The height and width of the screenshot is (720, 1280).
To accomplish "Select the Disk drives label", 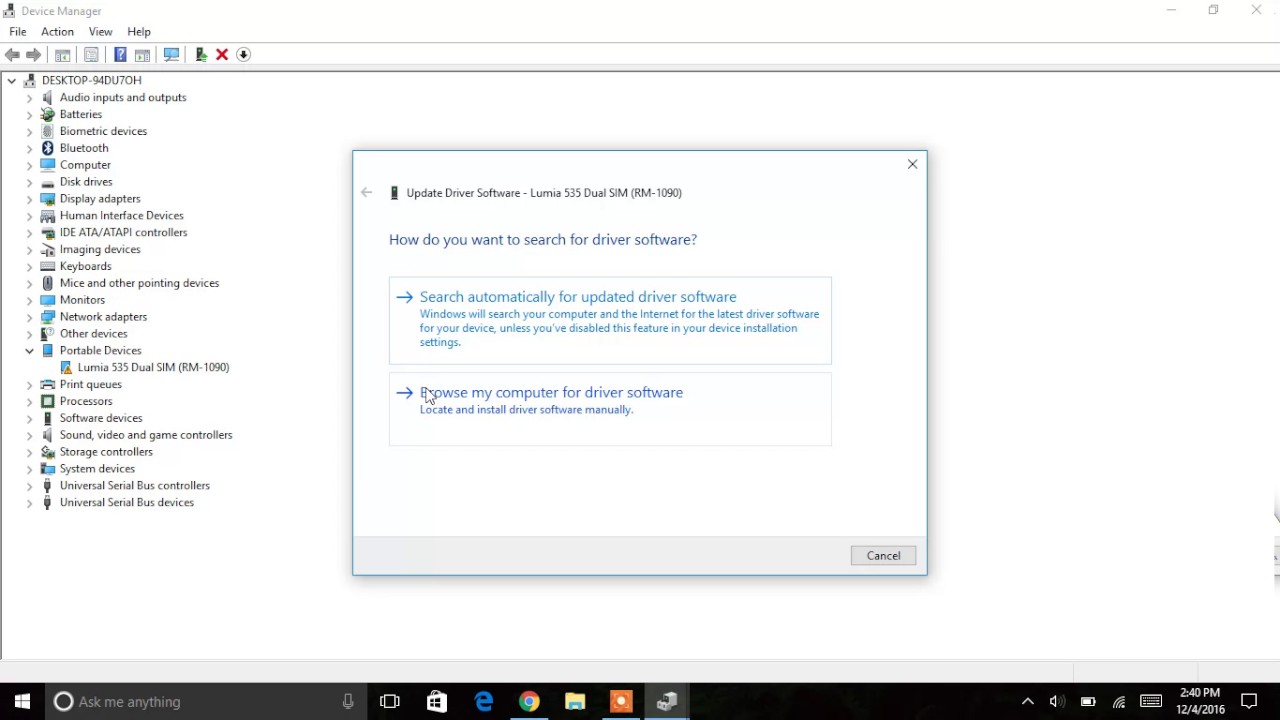I will click(86, 182).
